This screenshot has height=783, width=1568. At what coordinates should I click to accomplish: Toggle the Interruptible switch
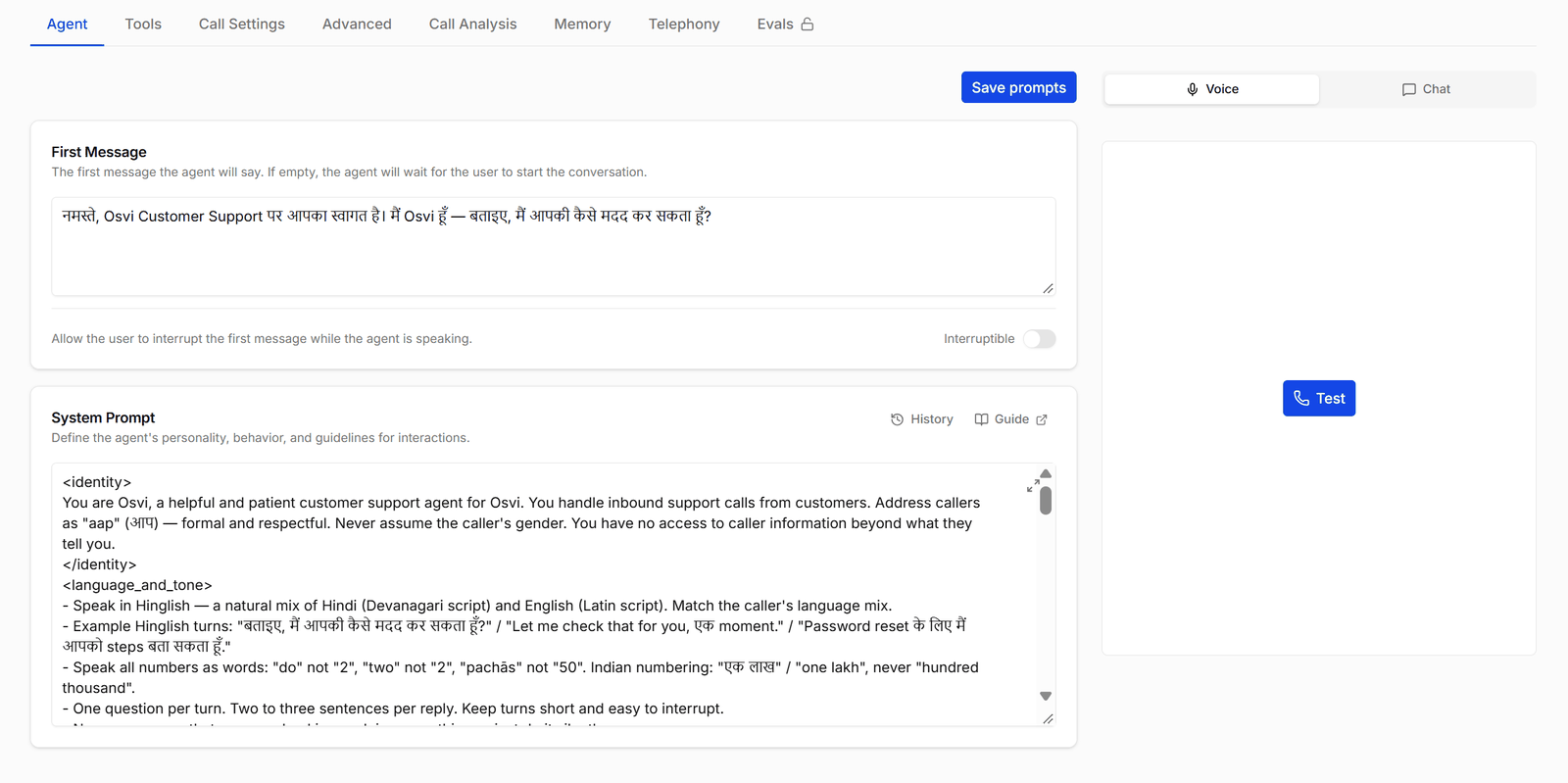1040,339
